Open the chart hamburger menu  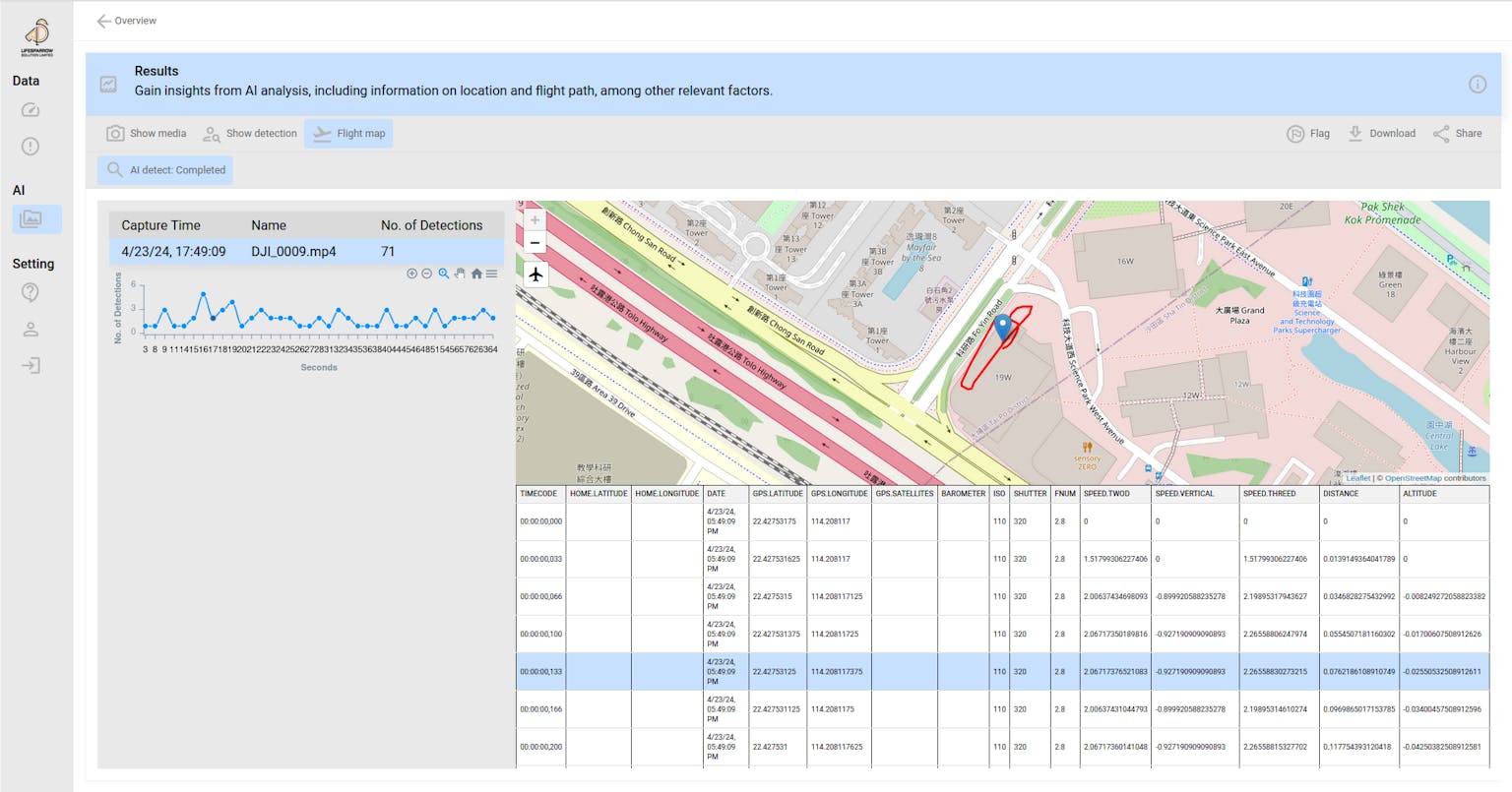click(491, 274)
